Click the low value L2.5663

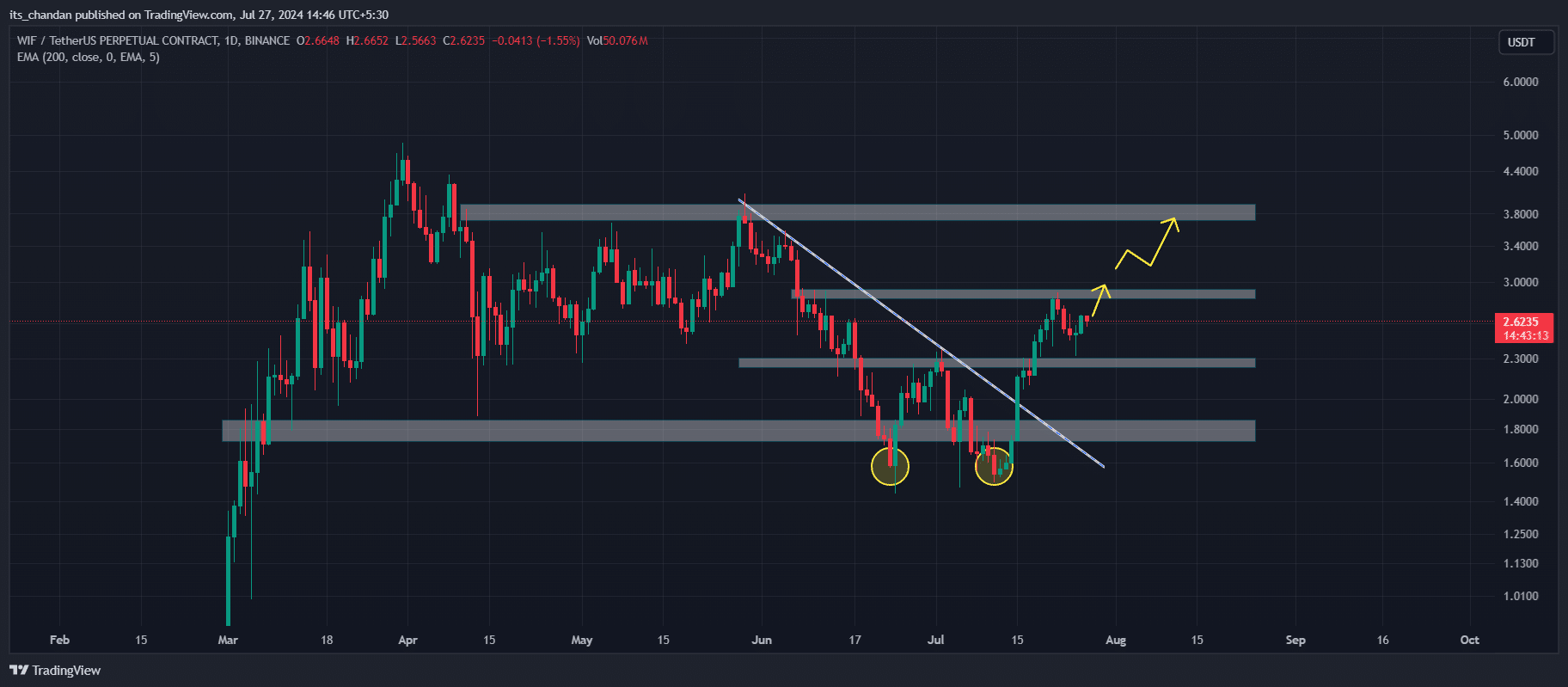pos(416,40)
